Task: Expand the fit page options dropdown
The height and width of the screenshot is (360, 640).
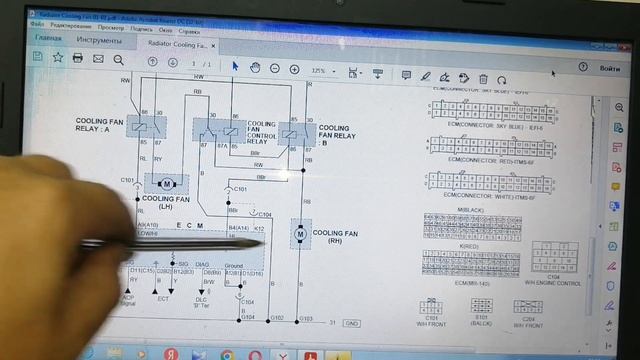Action: point(355,73)
